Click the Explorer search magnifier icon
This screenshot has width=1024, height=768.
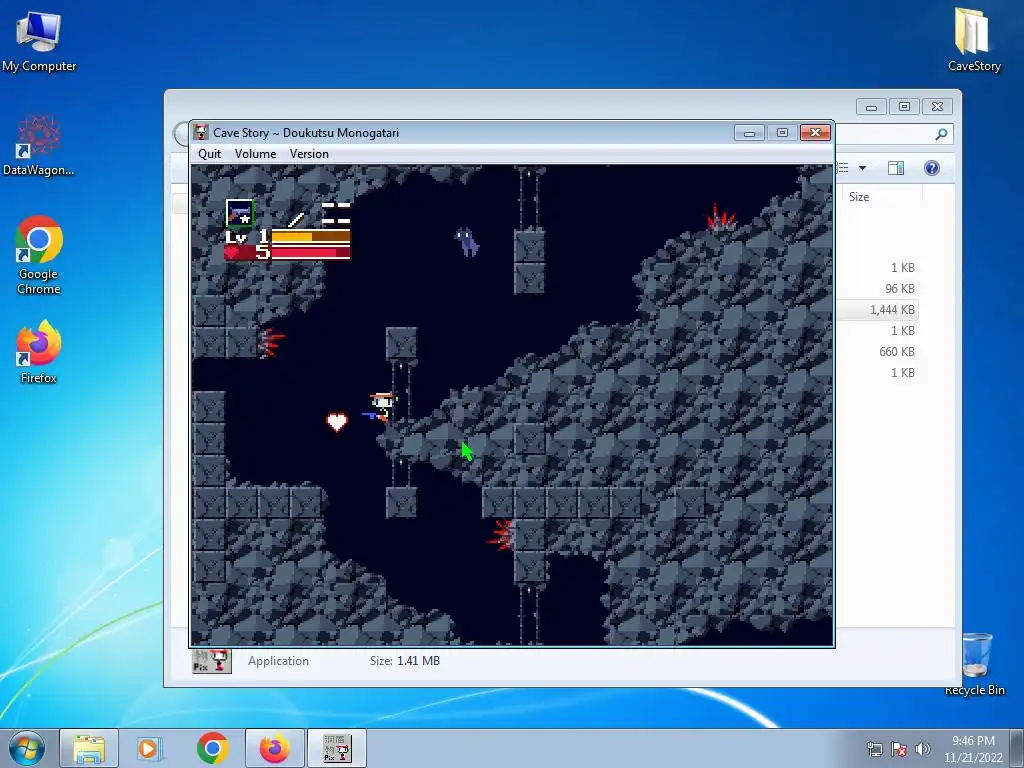[x=941, y=134]
